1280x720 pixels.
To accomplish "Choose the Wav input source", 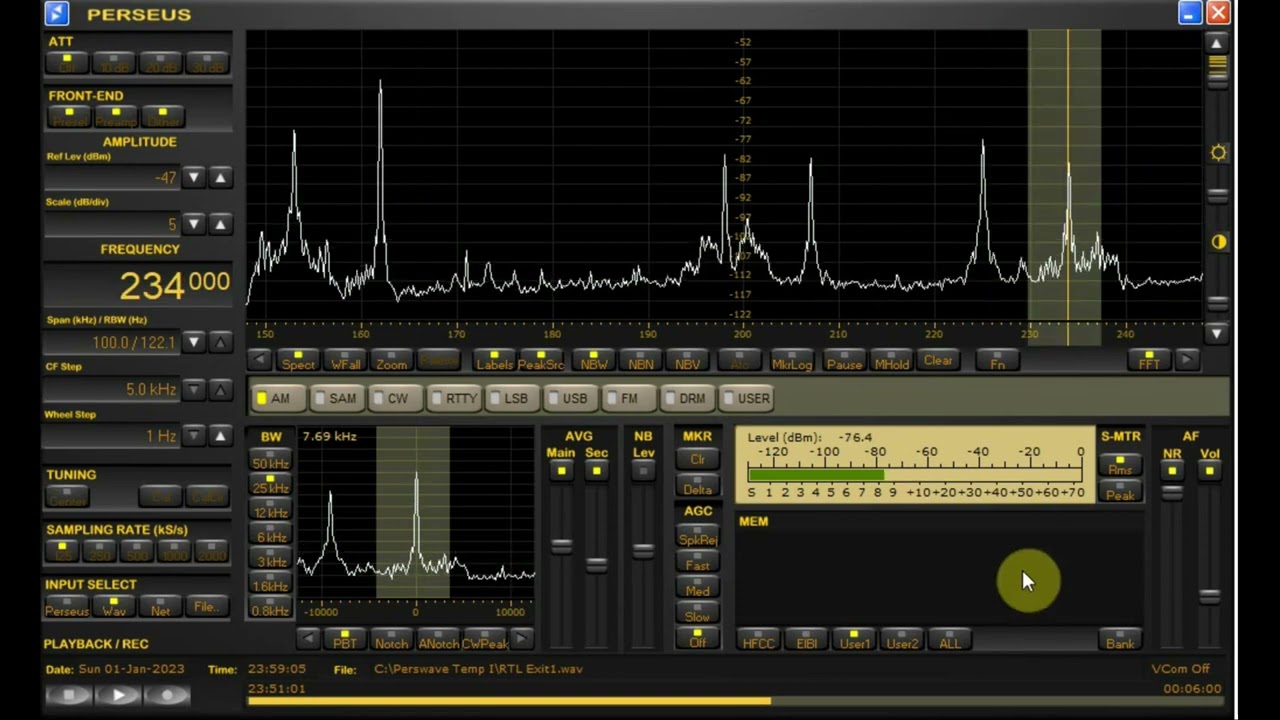I will pyautogui.click(x=114, y=607).
